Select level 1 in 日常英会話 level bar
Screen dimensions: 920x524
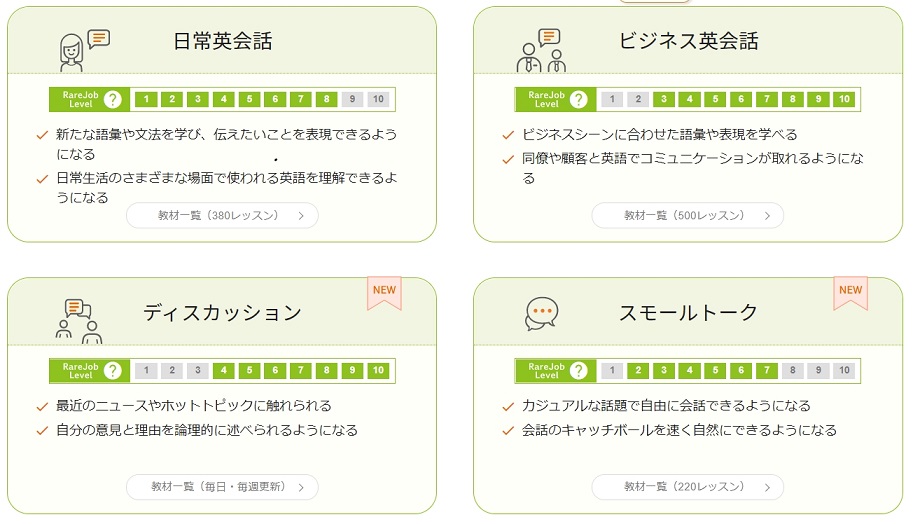coord(147,99)
